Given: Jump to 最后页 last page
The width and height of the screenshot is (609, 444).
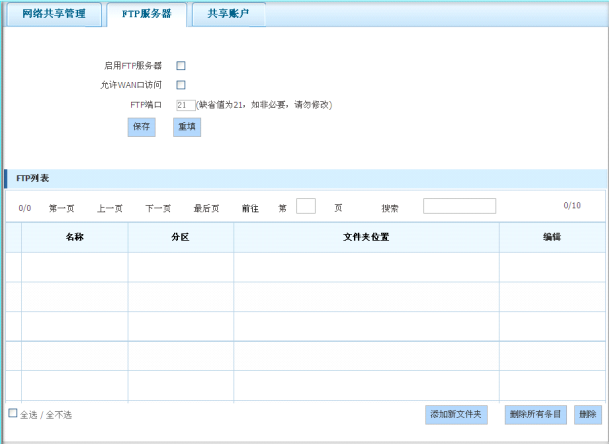Looking at the screenshot, I should point(206,208).
